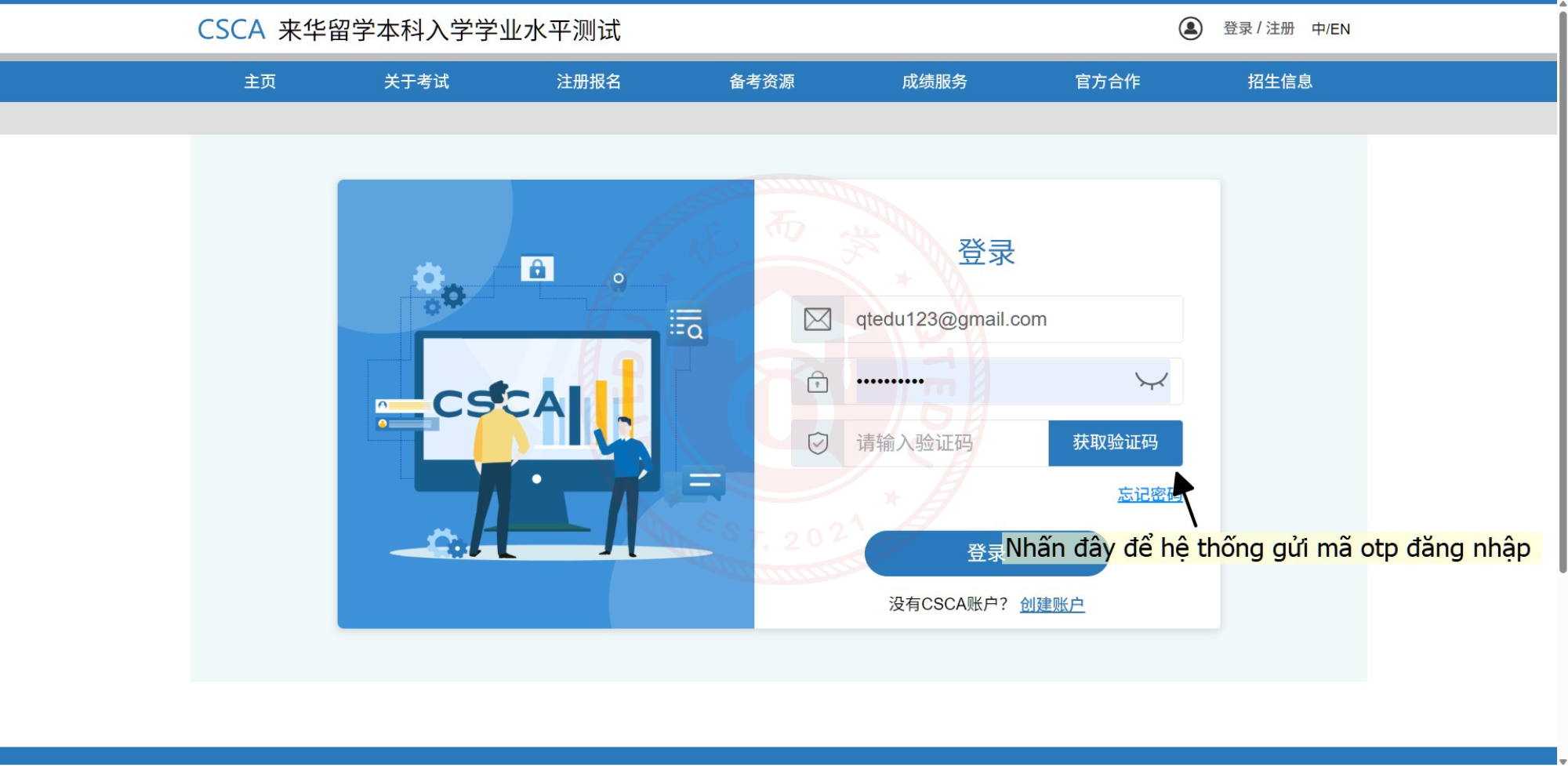This screenshot has height=767, width=1568.
Task: Open the 主页 home menu
Action: [x=260, y=82]
